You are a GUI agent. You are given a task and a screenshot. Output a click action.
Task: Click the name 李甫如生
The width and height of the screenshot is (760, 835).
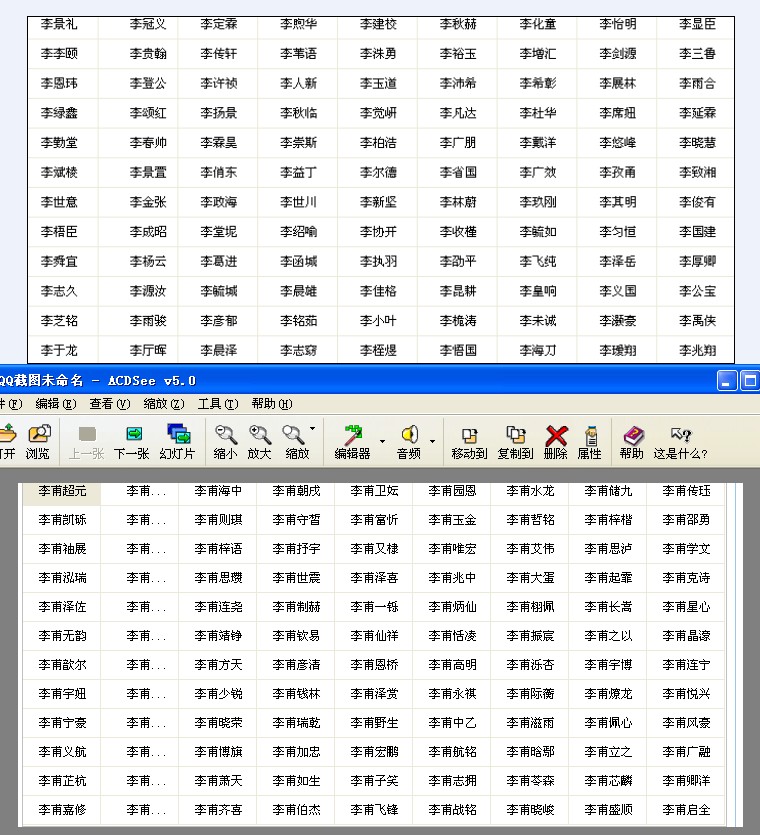(296, 781)
